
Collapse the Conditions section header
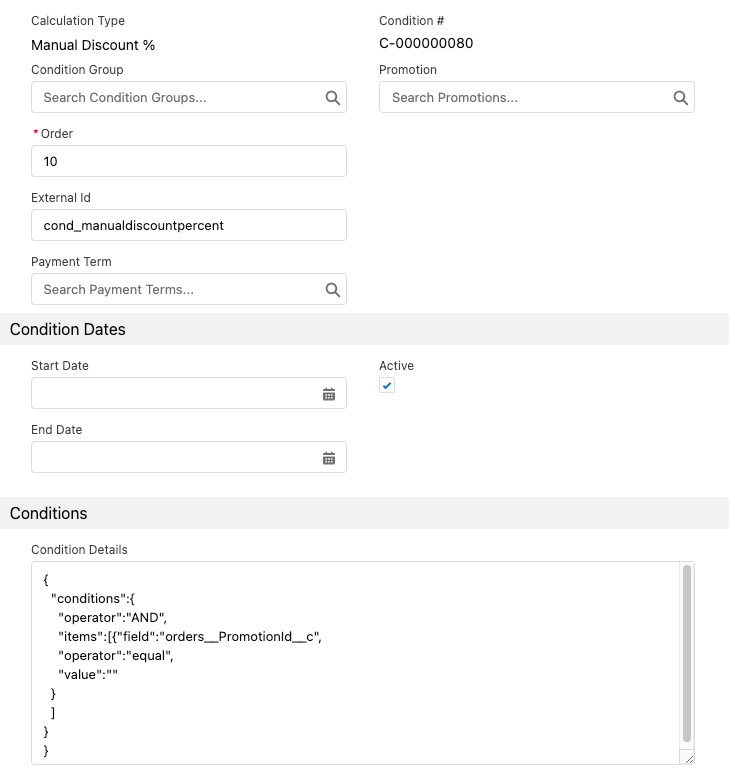tap(49, 513)
